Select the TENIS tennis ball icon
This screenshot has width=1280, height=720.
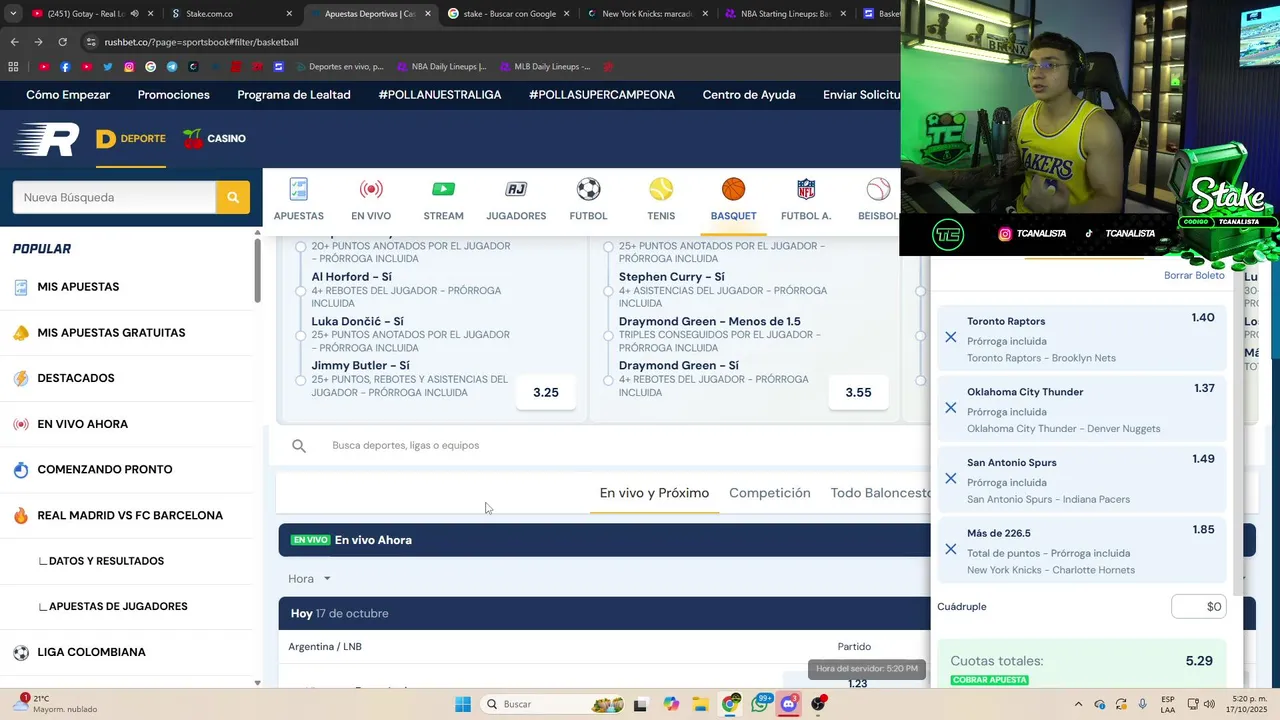tap(661, 190)
